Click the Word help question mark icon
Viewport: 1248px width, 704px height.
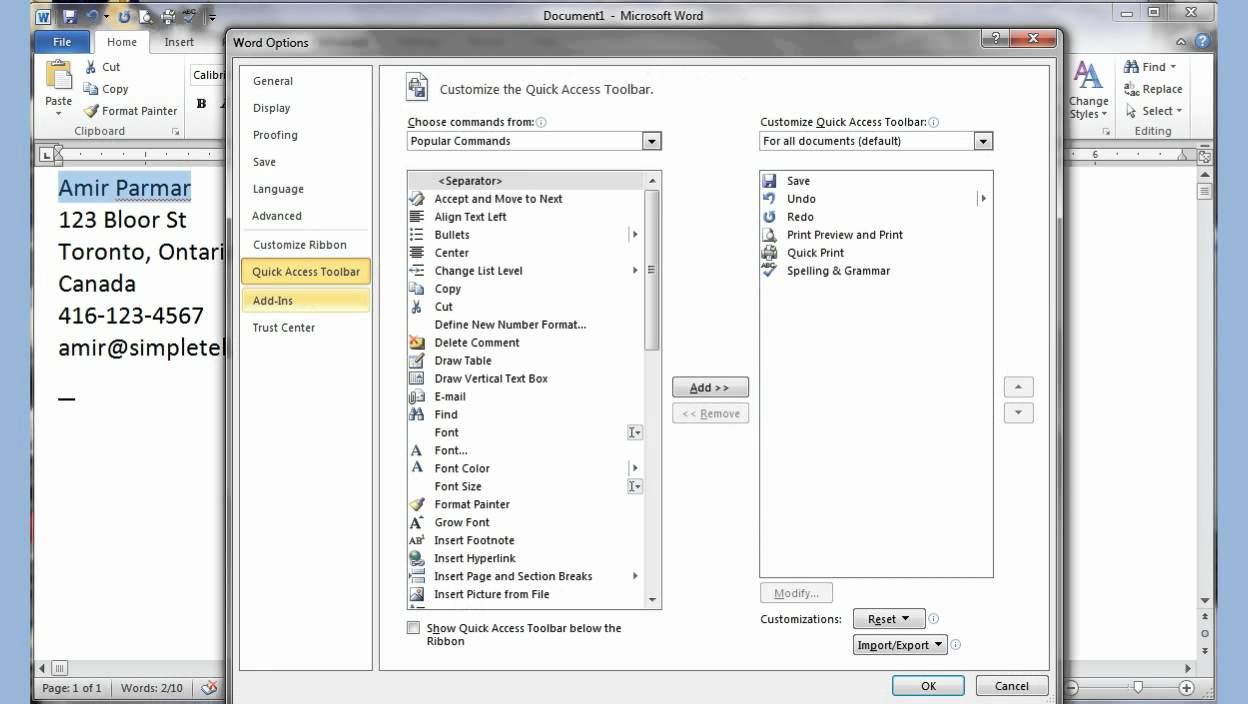tap(1202, 42)
